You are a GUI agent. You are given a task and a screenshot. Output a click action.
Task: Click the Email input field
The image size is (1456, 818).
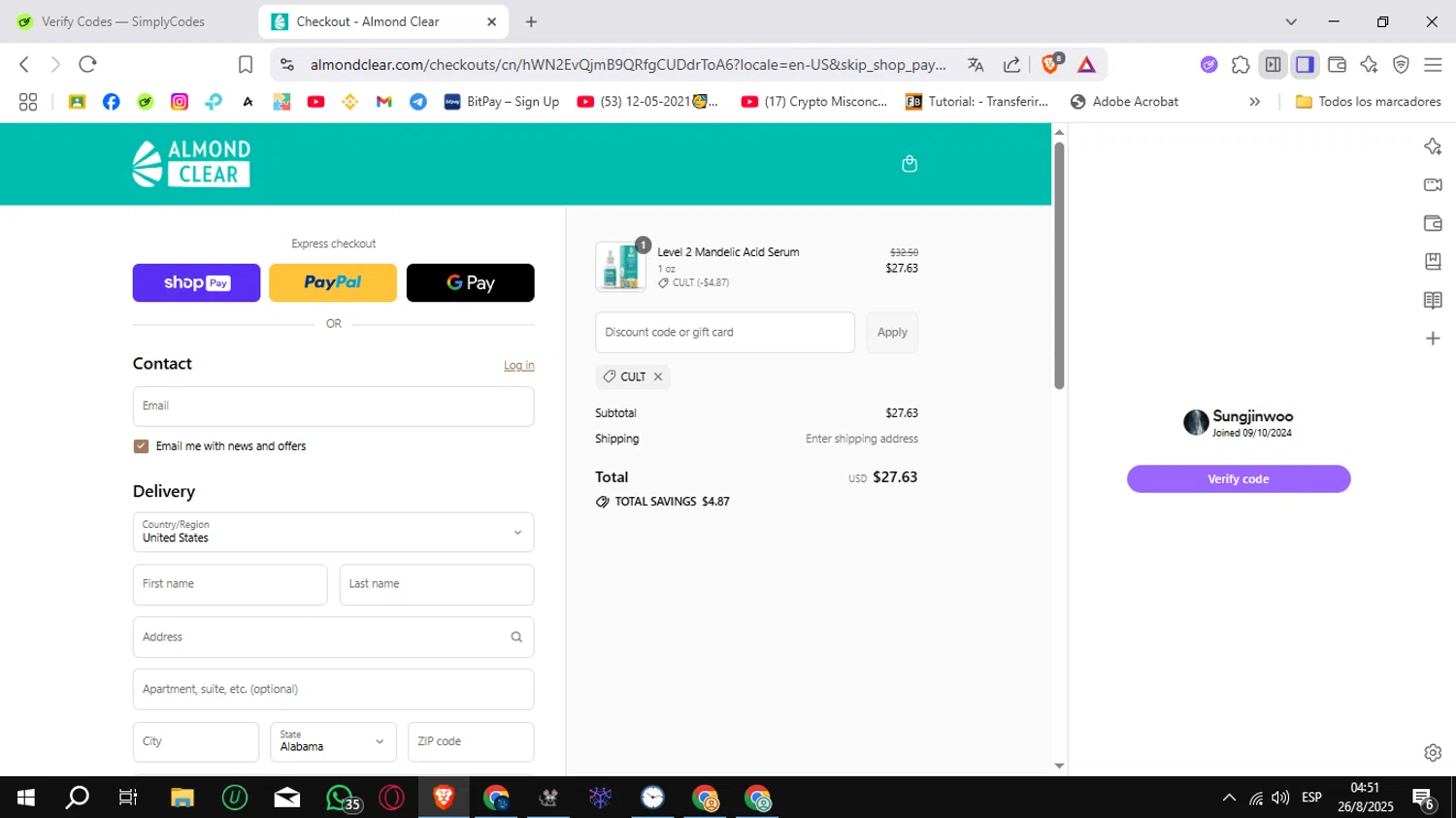point(333,407)
